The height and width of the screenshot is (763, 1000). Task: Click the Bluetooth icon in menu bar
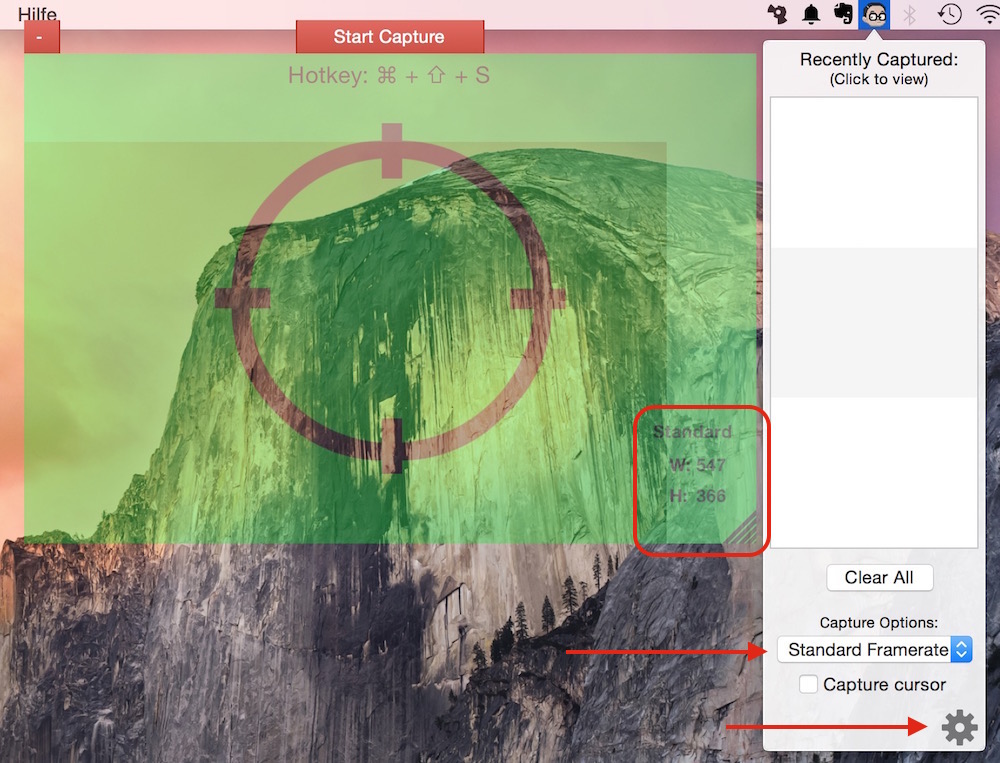[910, 14]
